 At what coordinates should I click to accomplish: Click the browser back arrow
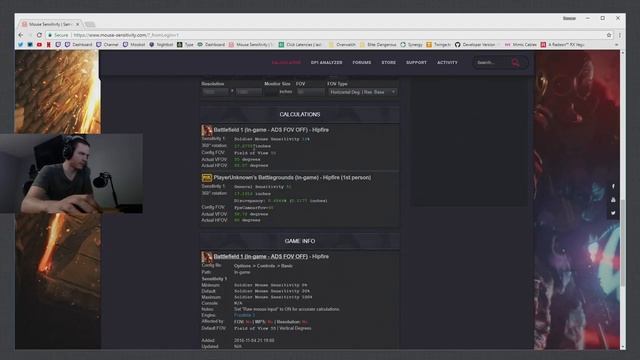[x=21, y=35]
